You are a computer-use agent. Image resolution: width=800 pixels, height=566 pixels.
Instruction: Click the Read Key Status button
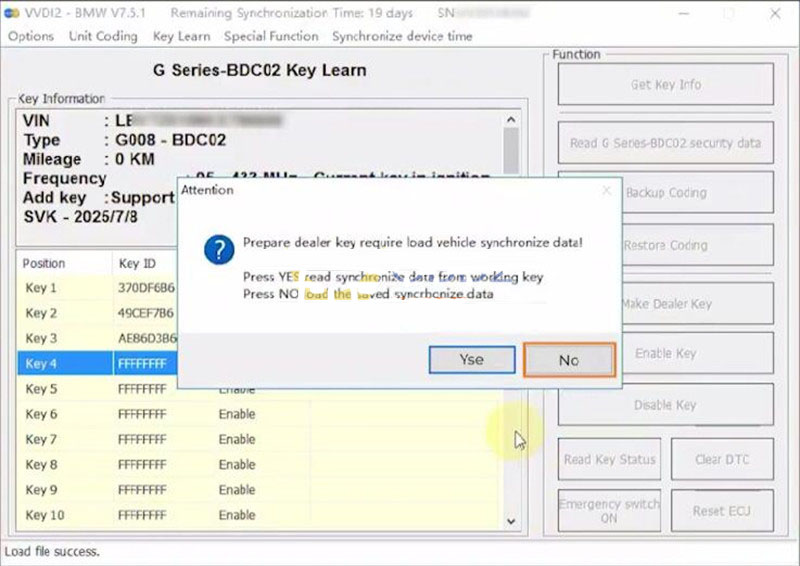coord(609,459)
